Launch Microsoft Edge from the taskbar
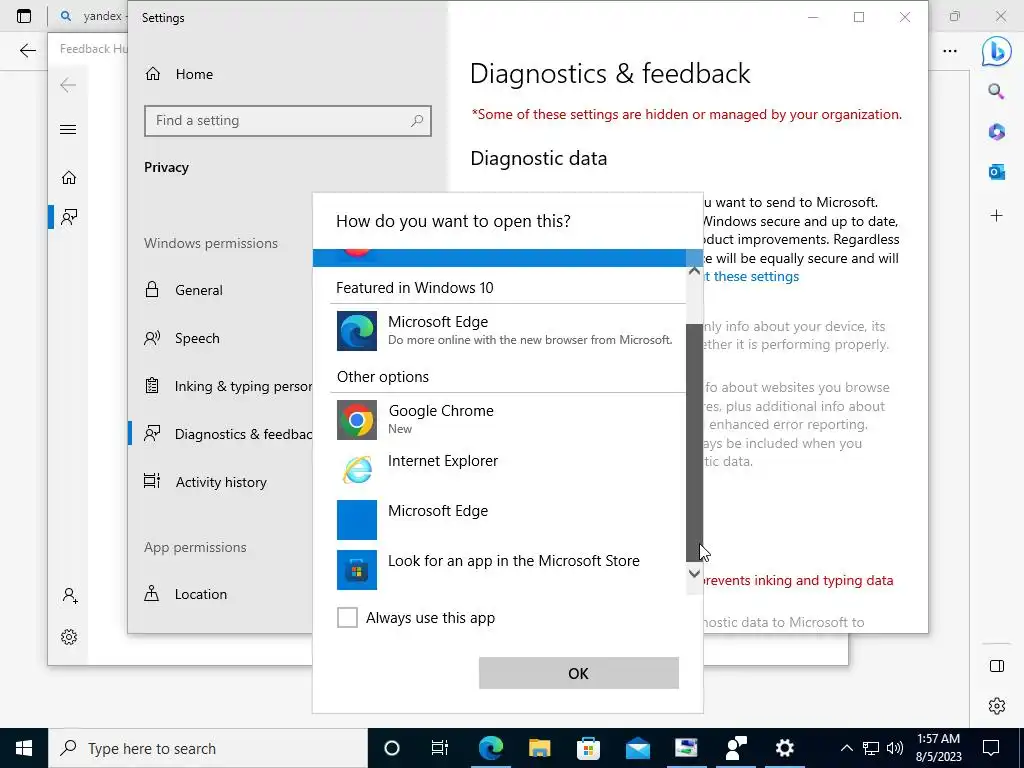The image size is (1024, 768). pos(490,748)
